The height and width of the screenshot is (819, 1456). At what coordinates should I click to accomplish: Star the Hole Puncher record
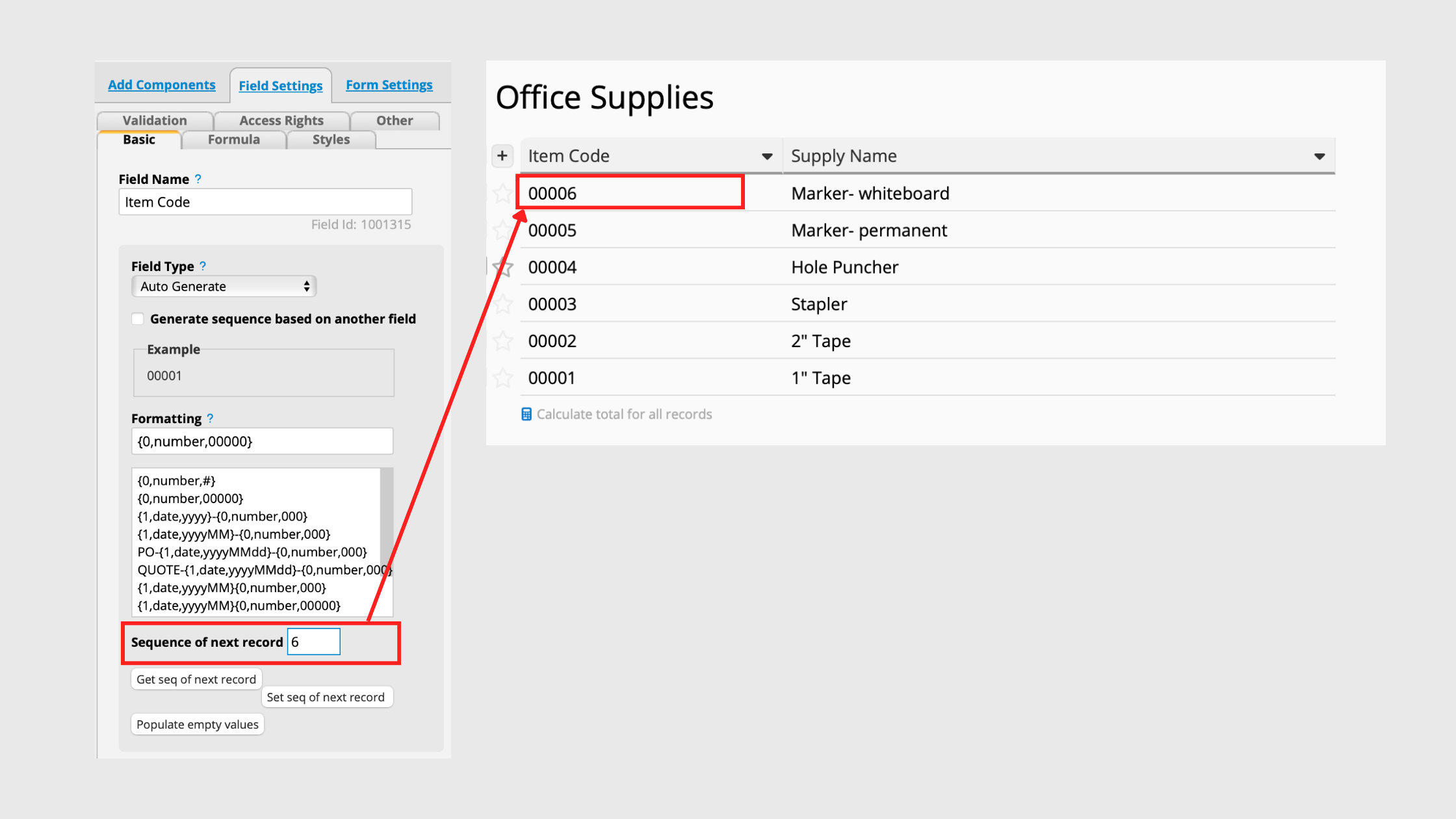point(503,267)
